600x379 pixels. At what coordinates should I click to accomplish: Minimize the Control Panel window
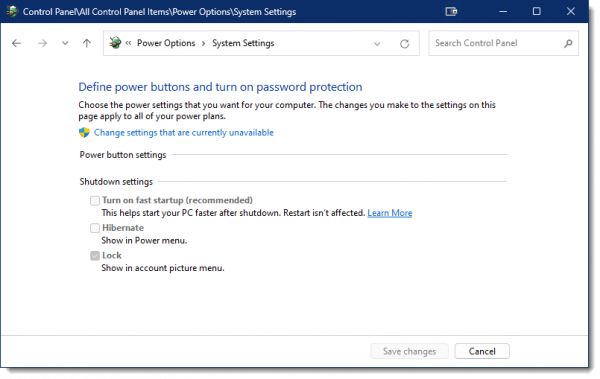(x=503, y=11)
